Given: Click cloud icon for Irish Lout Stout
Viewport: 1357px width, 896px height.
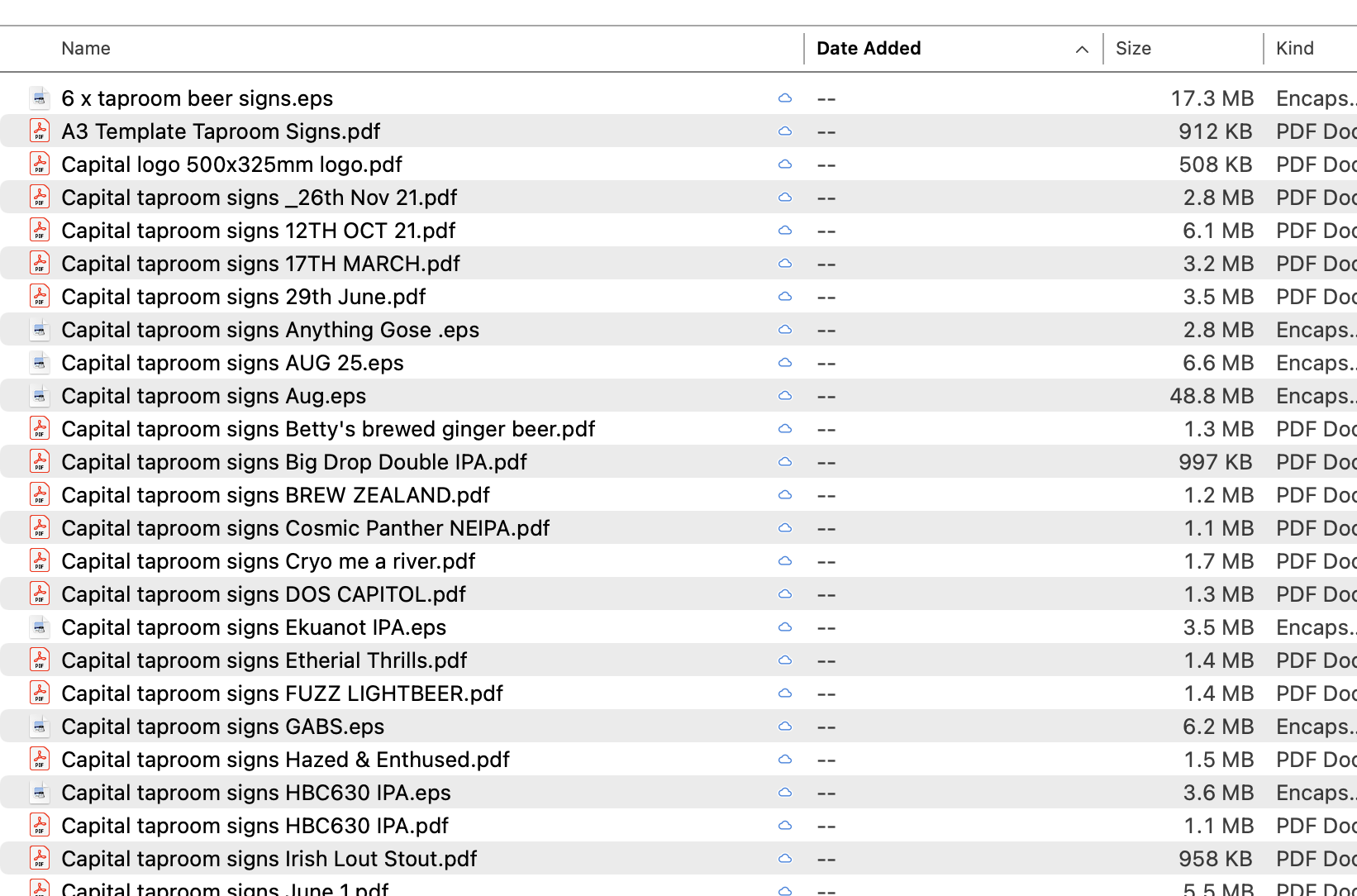Looking at the screenshot, I should pos(785,859).
